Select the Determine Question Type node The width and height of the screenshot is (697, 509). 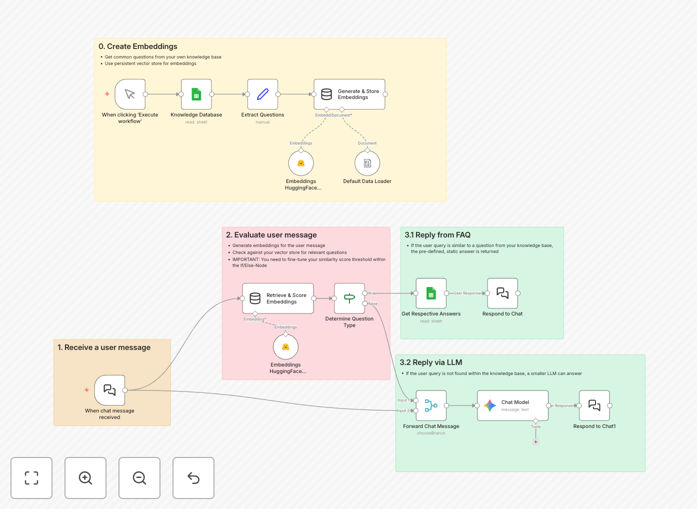pyautogui.click(x=349, y=298)
